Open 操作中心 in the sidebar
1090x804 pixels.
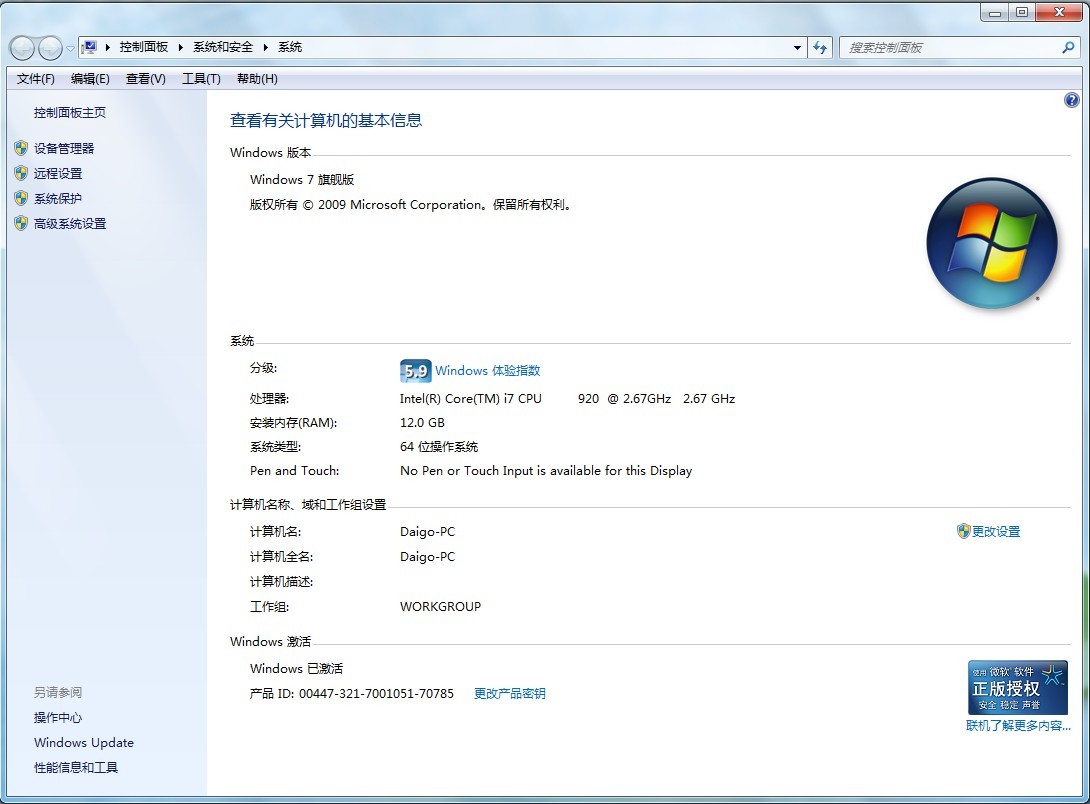pyautogui.click(x=58, y=718)
